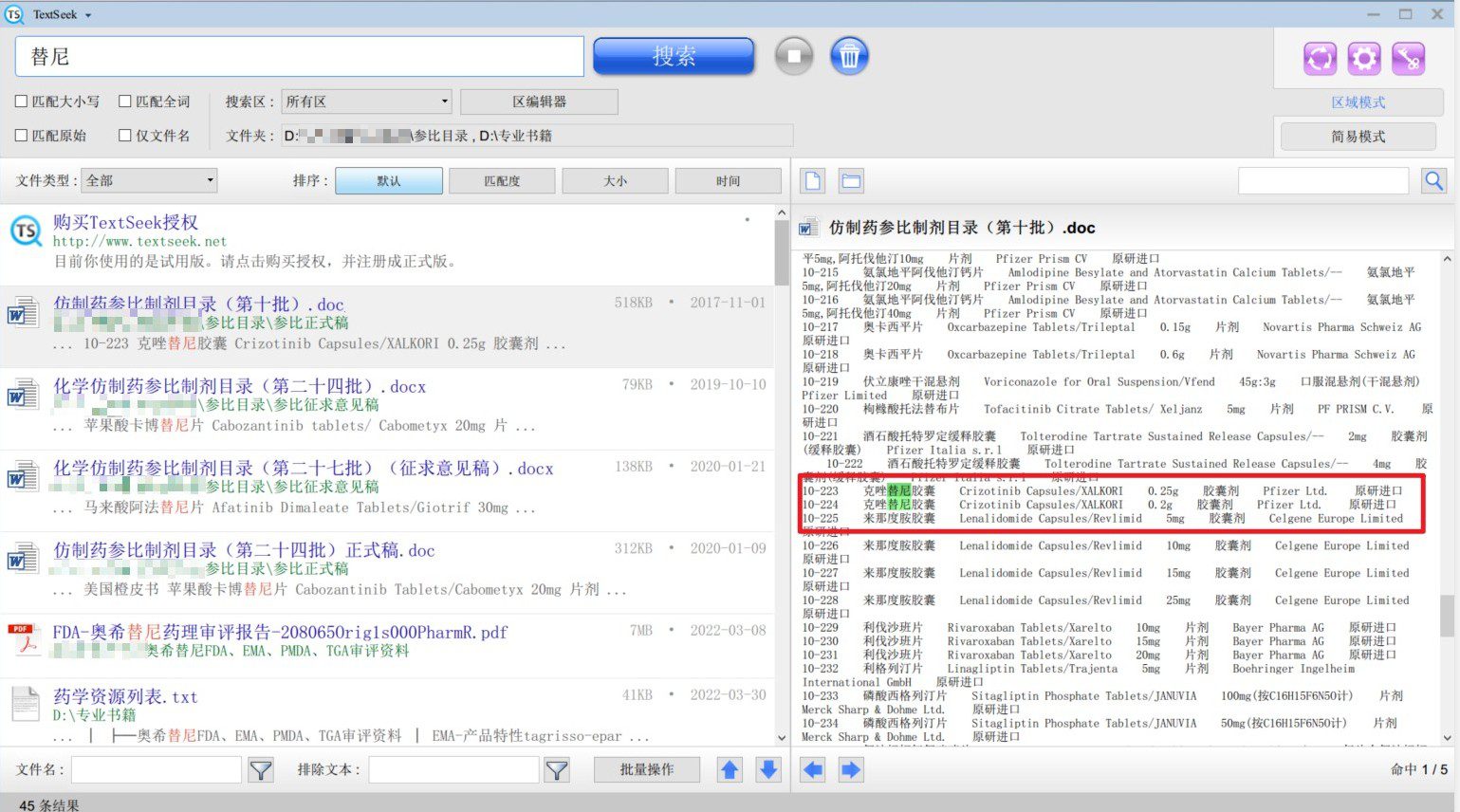The height and width of the screenshot is (812, 1460).
Task: Apply the 文件名 filter funnel icon
Action: click(x=261, y=770)
